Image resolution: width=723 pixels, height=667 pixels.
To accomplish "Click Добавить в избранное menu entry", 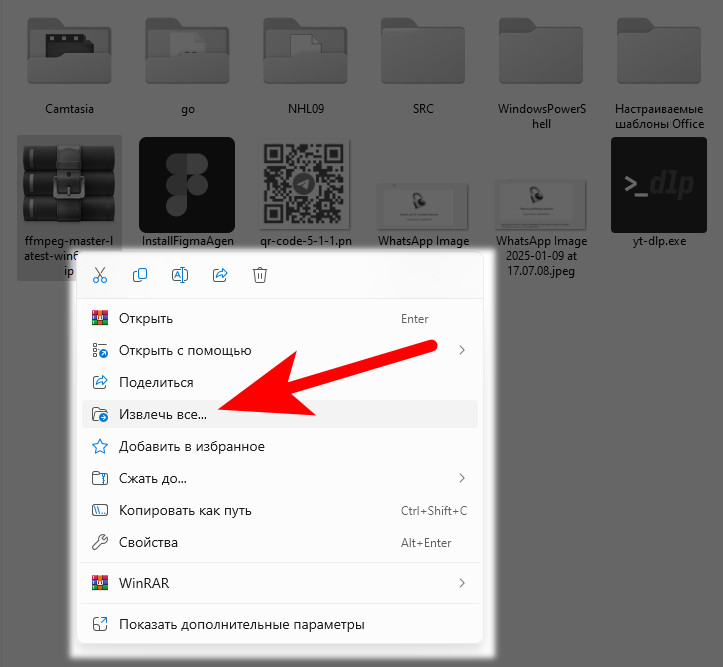I will coord(191,447).
